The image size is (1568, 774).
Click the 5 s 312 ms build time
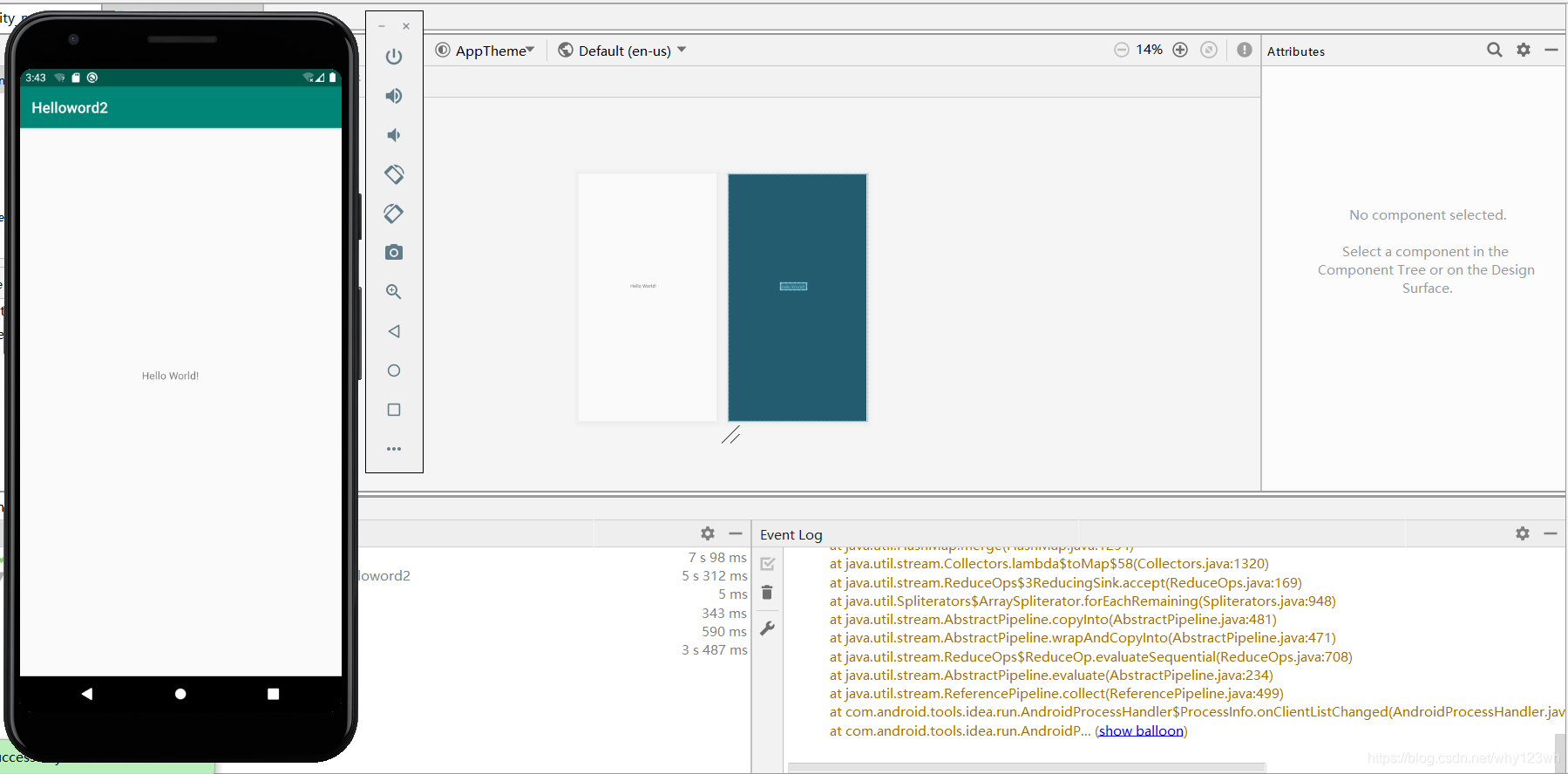click(715, 575)
